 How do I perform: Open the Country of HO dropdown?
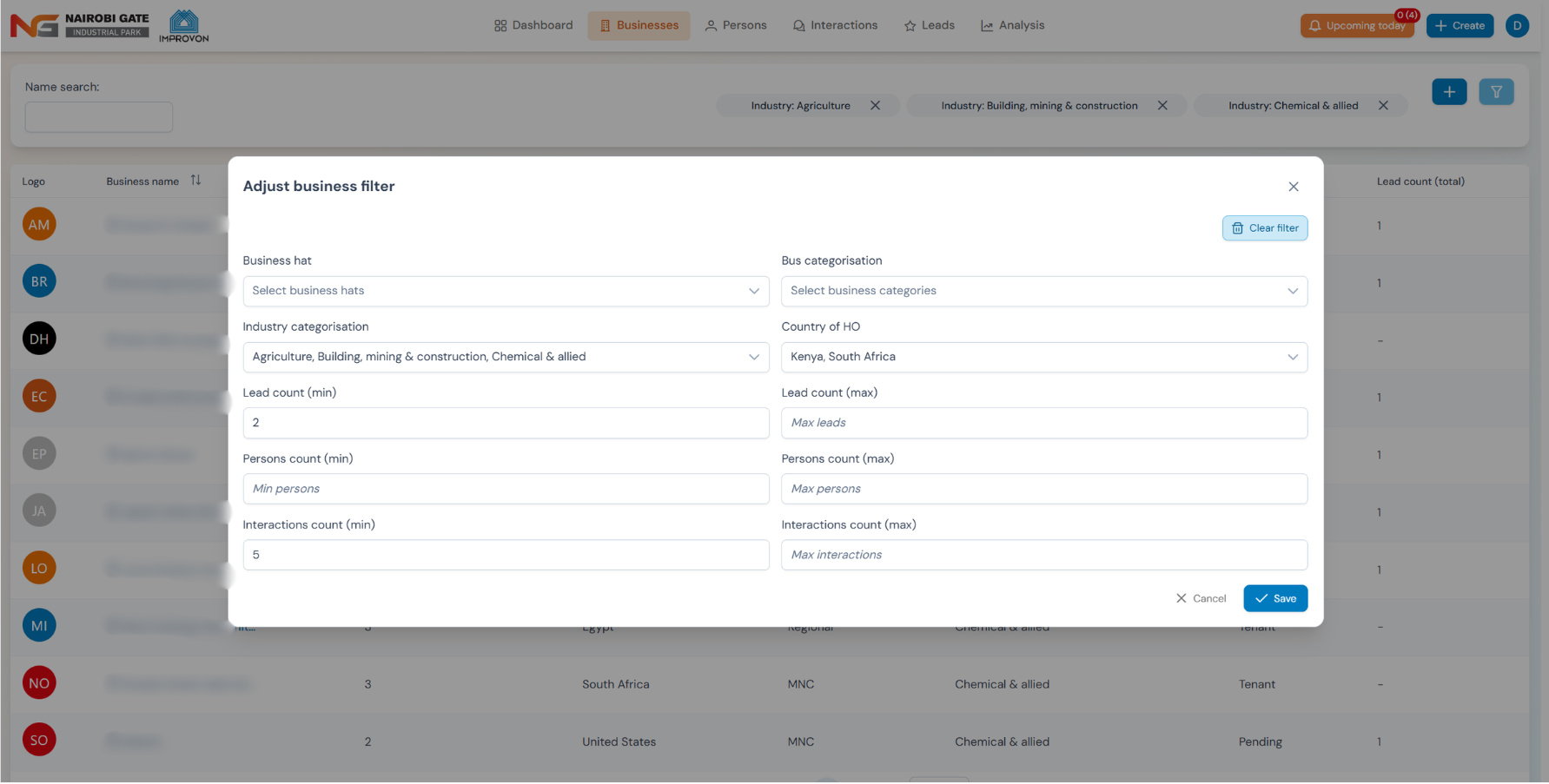(1043, 357)
